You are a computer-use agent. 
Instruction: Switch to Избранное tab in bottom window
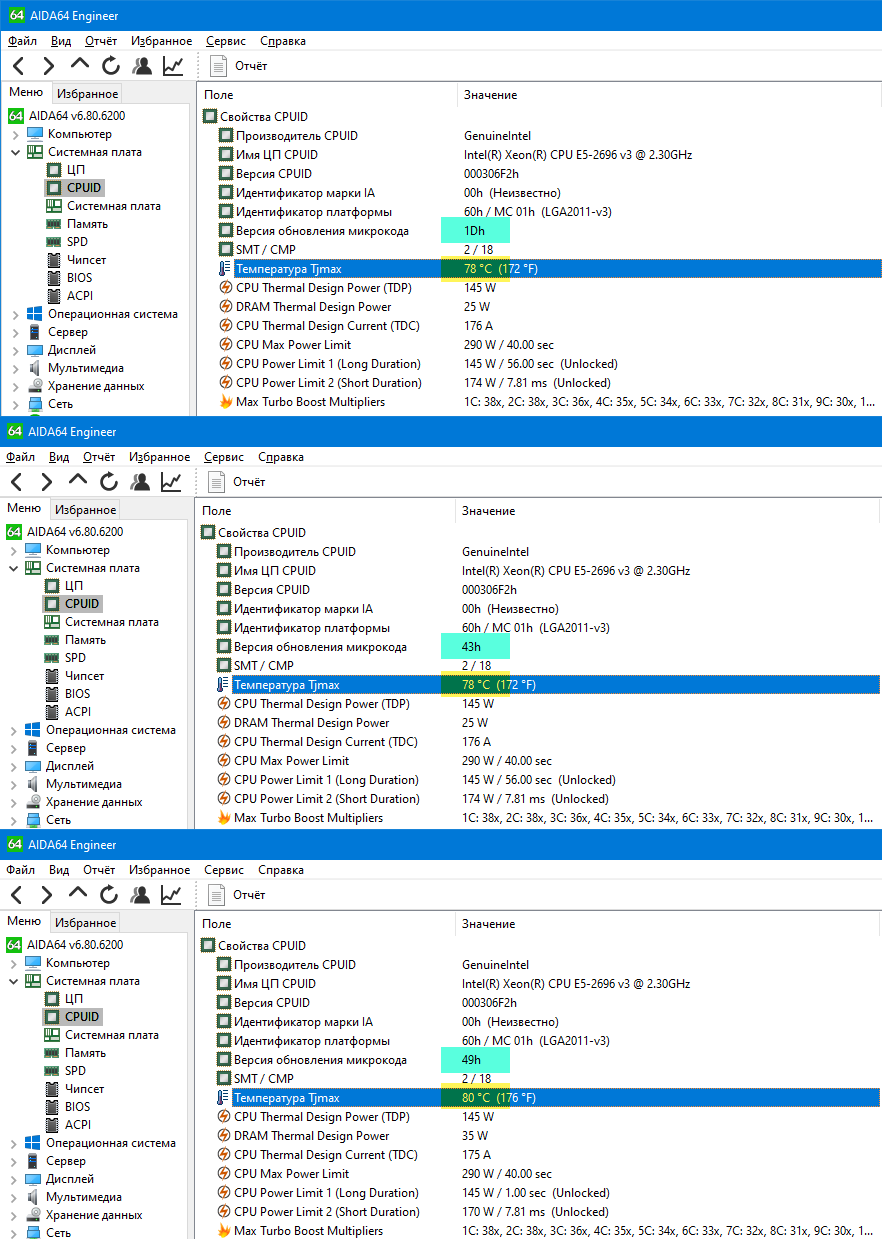tap(86, 922)
